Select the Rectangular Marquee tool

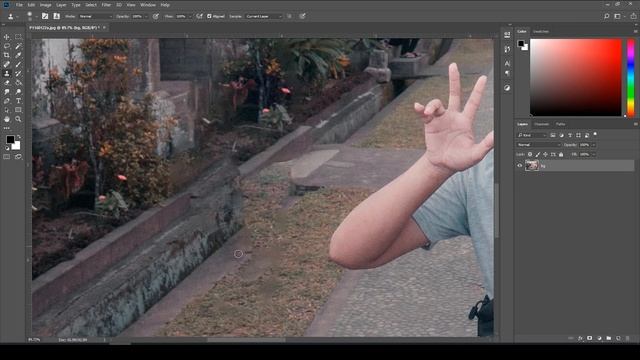point(18,37)
